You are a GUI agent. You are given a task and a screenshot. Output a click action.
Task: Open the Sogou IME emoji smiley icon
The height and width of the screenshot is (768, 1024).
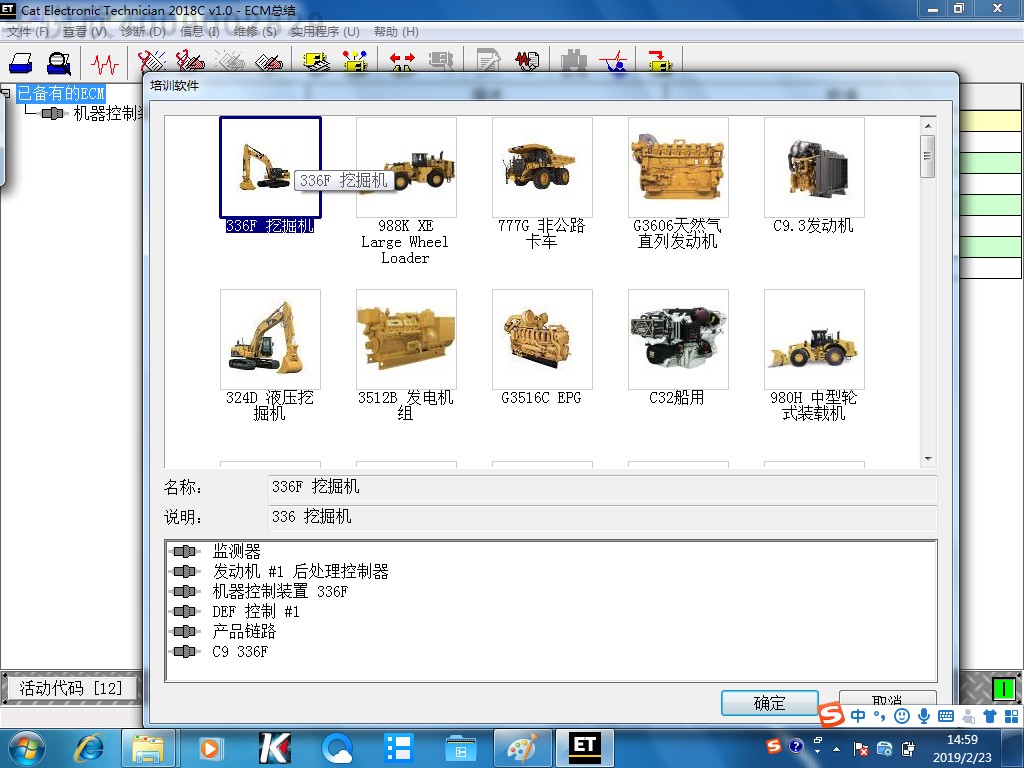tap(902, 716)
